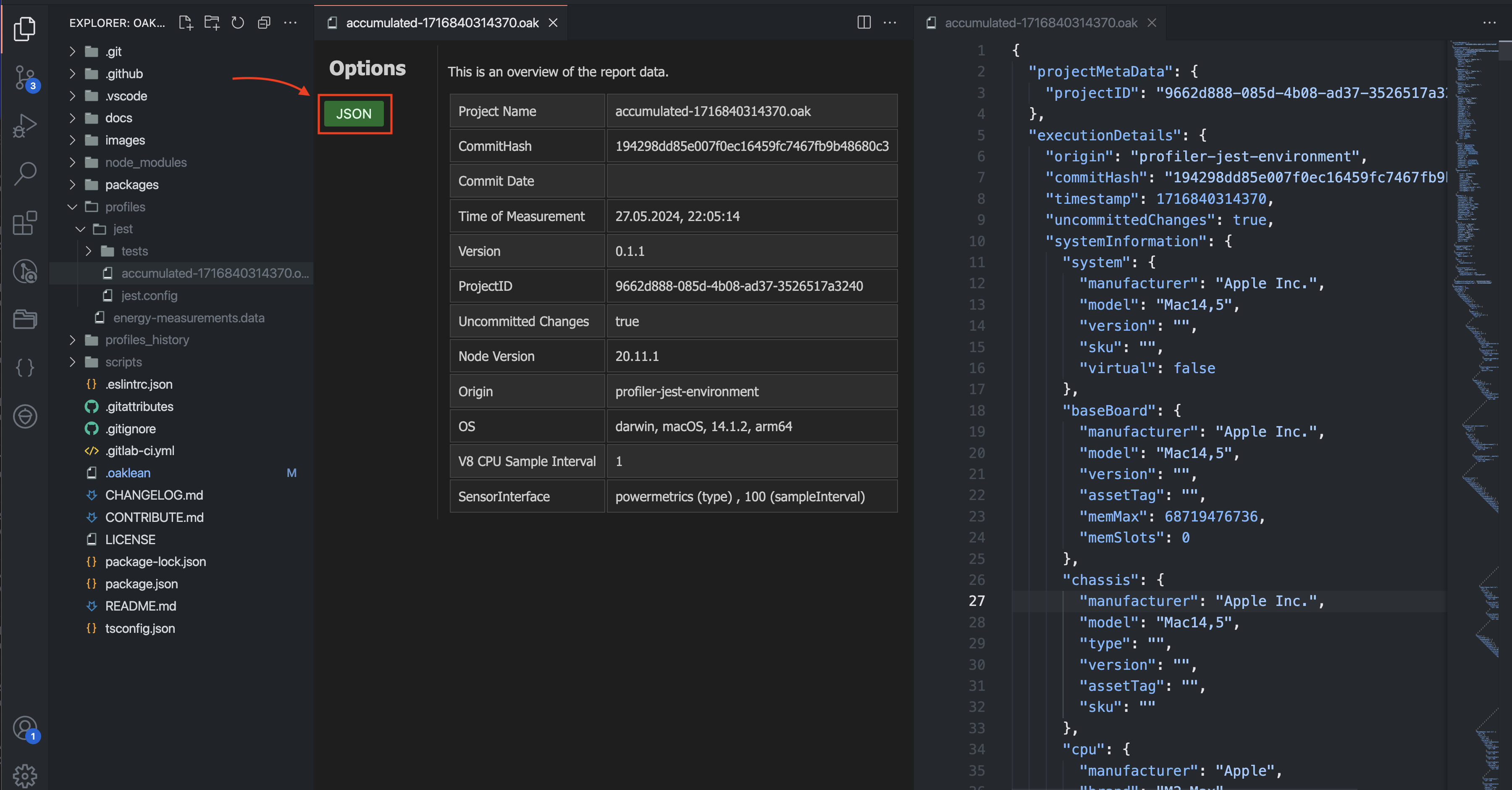Refresh the Explorer file tree
The height and width of the screenshot is (790, 1512).
pyautogui.click(x=238, y=23)
